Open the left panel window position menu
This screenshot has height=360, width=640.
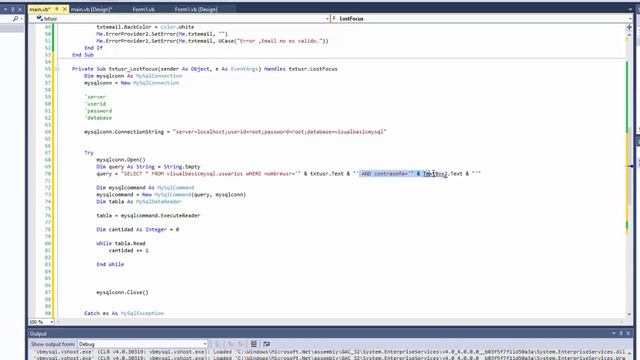pyautogui.click(x=5, y=9)
